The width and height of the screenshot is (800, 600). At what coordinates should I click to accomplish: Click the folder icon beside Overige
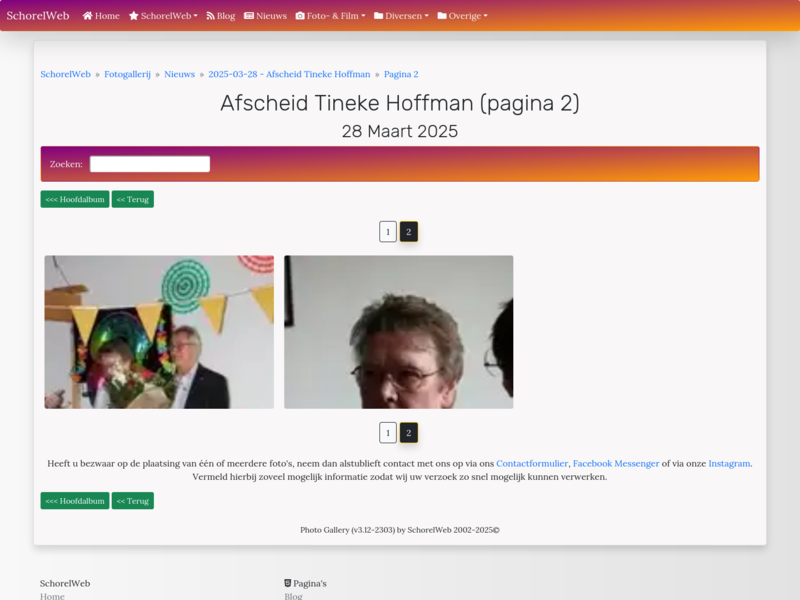442,16
